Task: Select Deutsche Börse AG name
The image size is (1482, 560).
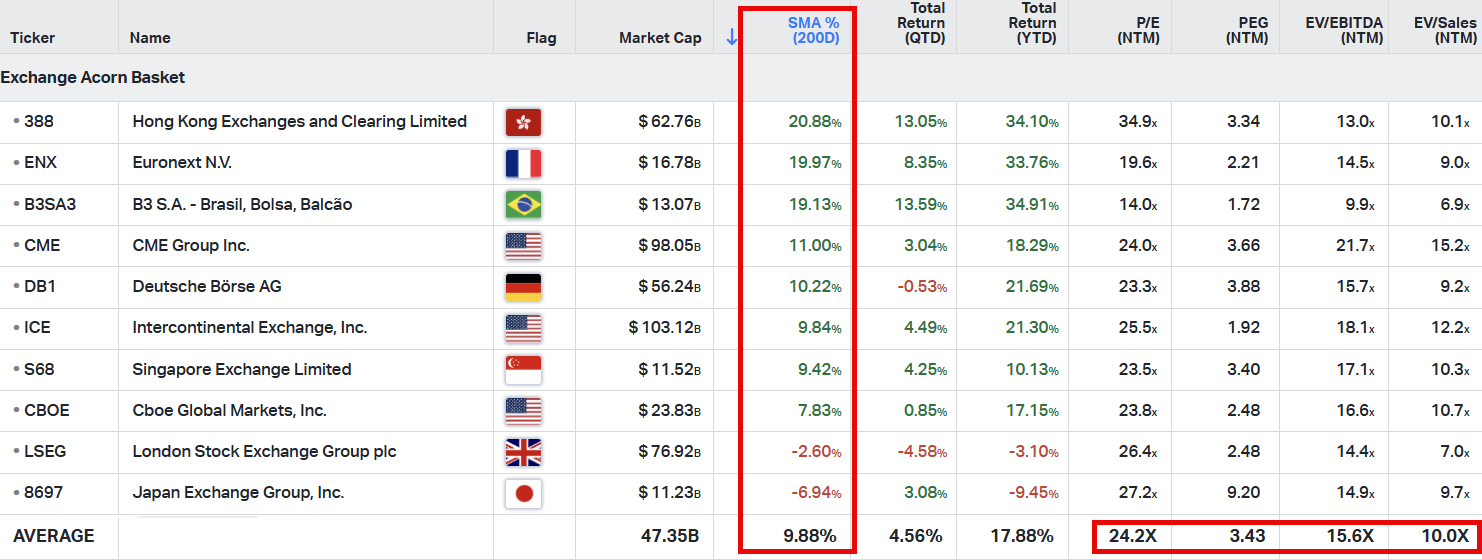Action: [207, 286]
